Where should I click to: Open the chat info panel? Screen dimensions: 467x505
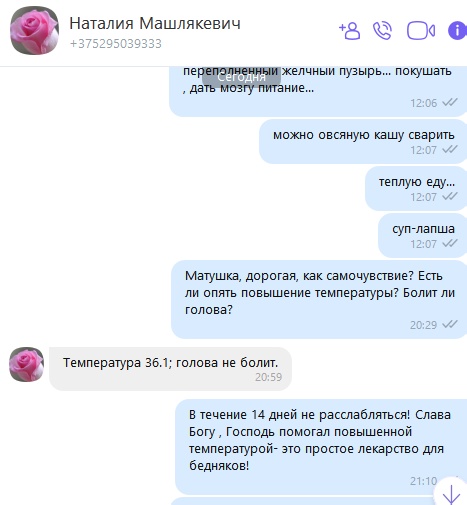click(457, 31)
